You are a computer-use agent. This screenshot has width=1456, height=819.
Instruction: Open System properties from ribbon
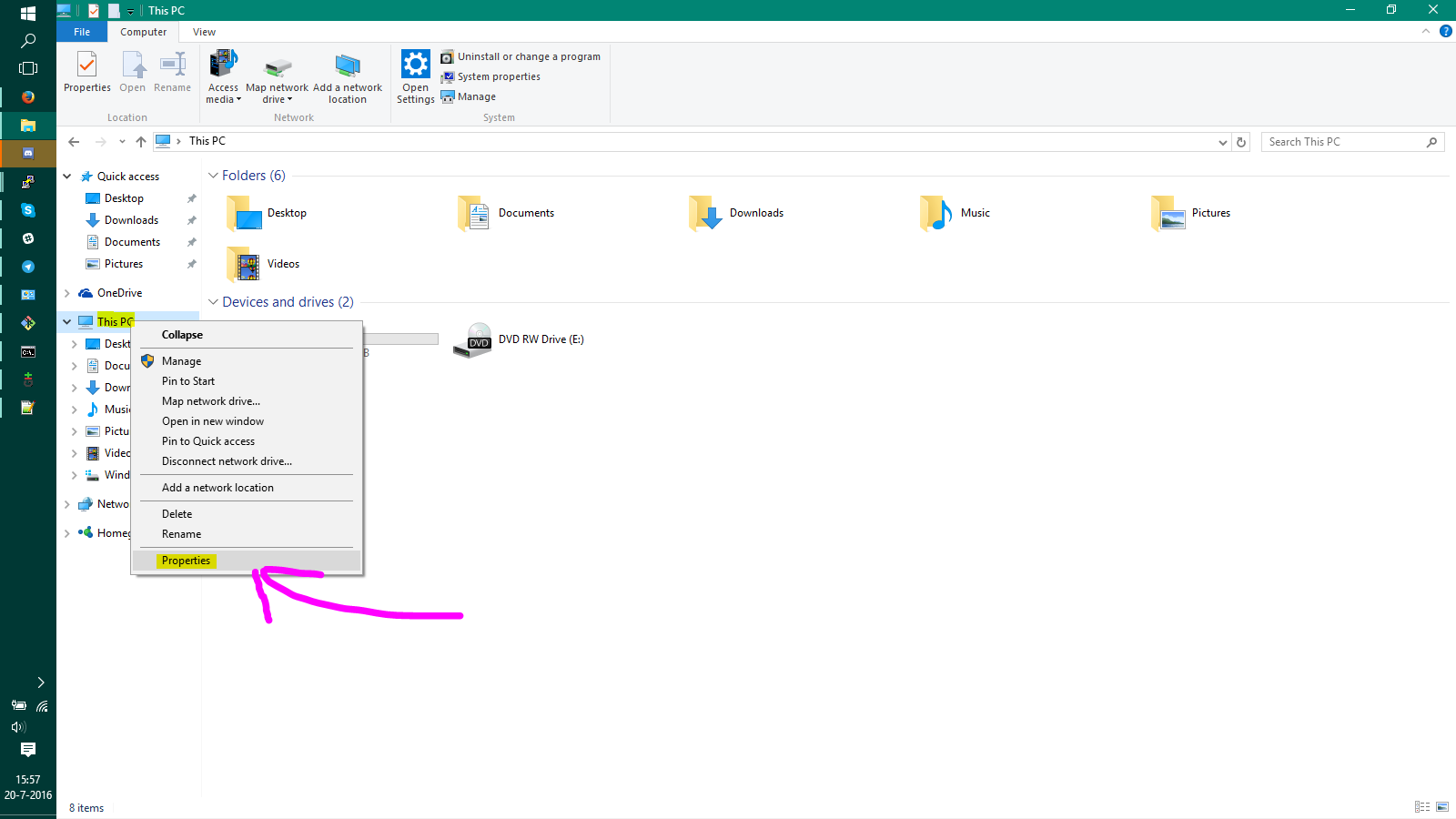490,76
